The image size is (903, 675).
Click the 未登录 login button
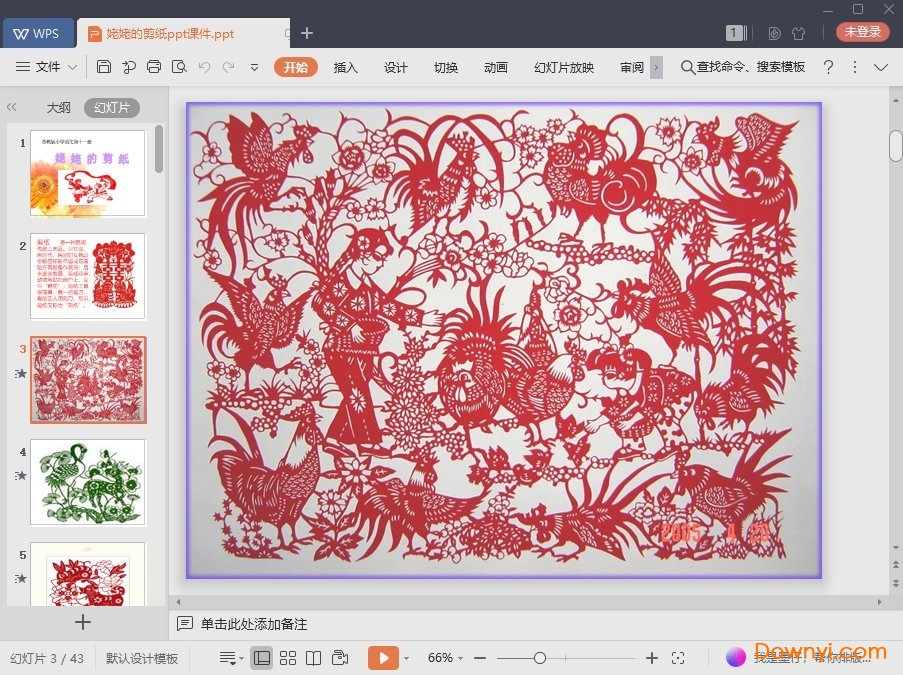tap(862, 32)
